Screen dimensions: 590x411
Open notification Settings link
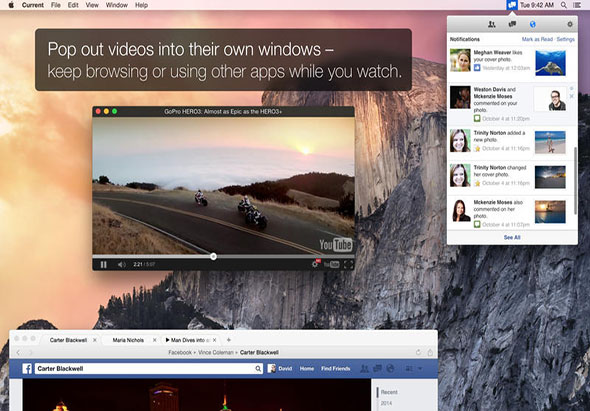(x=566, y=39)
